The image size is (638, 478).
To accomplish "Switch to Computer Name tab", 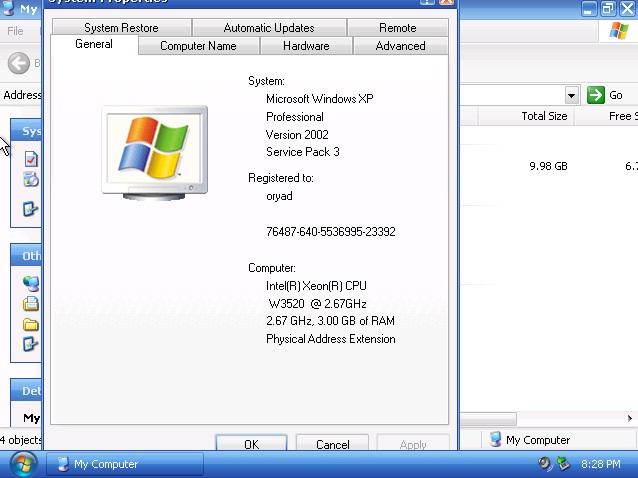I will (198, 46).
